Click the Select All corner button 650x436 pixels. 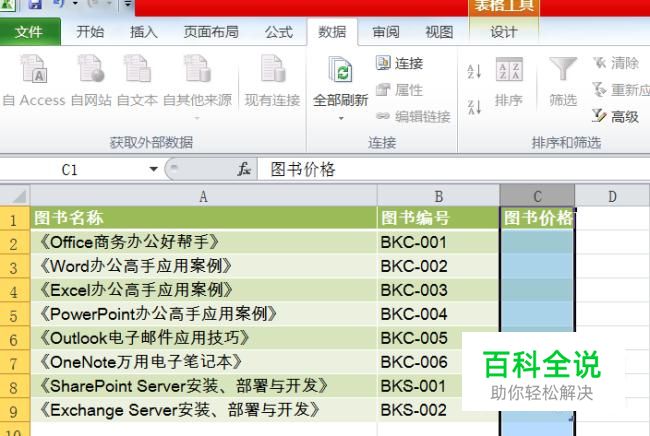coord(15,196)
